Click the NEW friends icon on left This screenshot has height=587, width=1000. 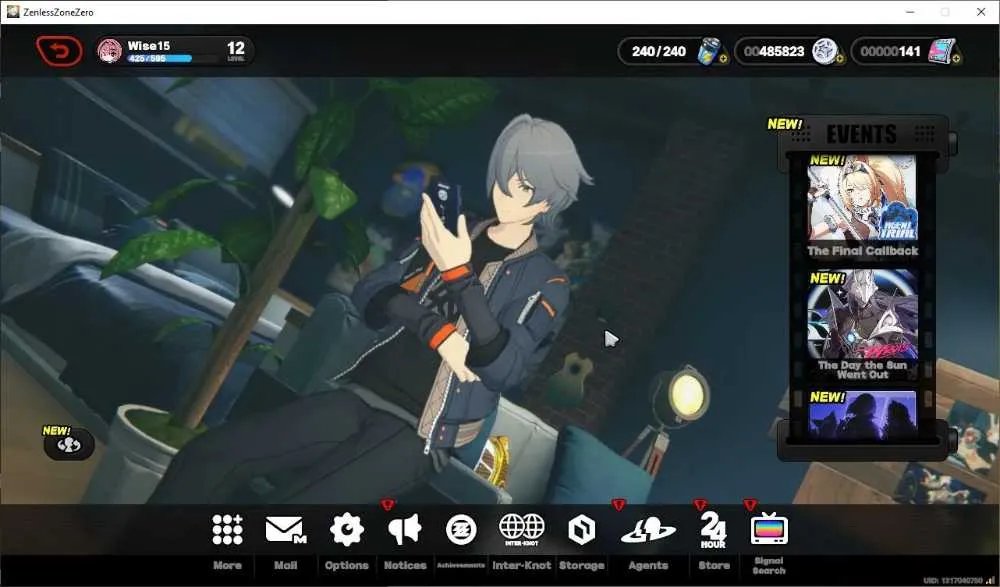pos(69,445)
